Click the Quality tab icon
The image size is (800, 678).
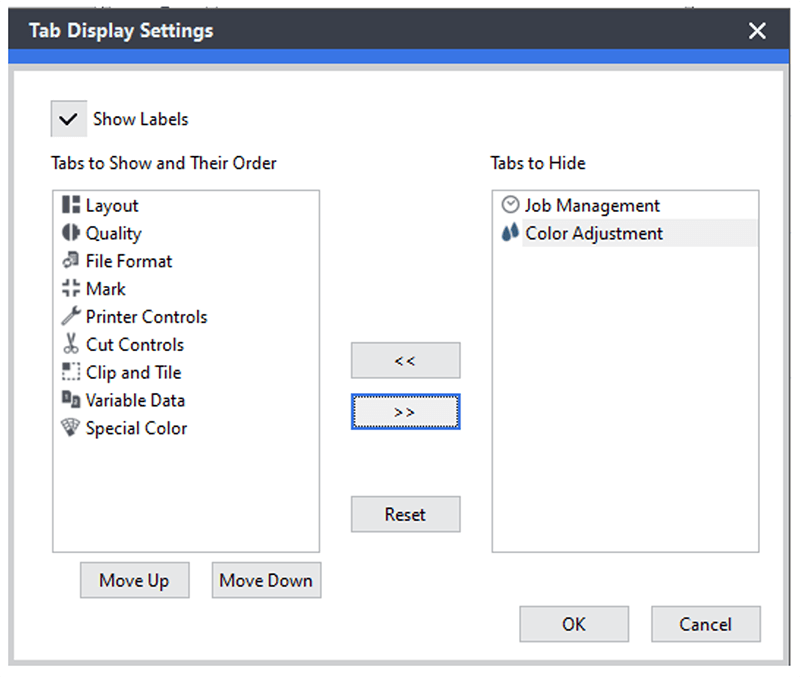click(x=70, y=233)
